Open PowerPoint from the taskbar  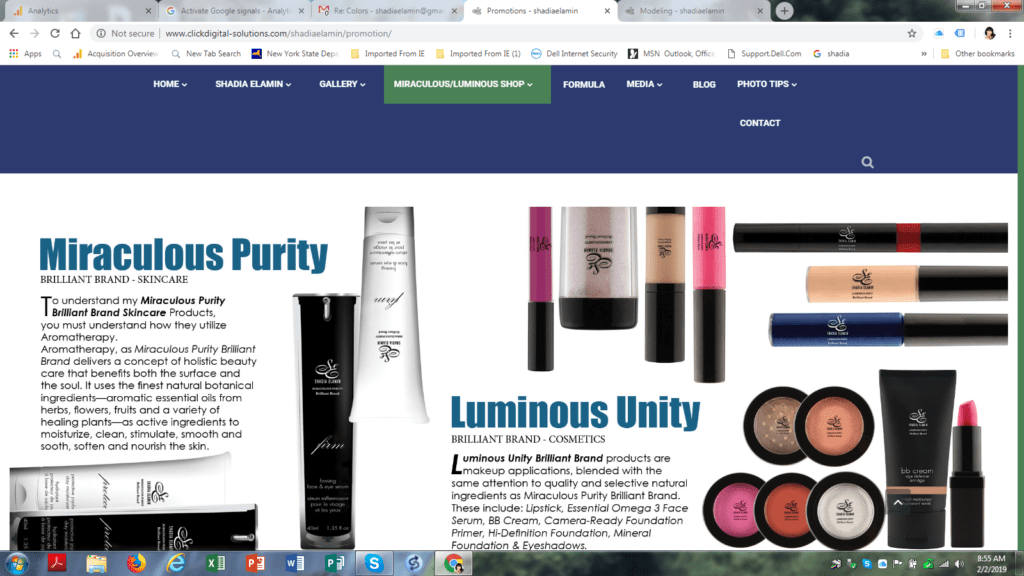coord(255,563)
